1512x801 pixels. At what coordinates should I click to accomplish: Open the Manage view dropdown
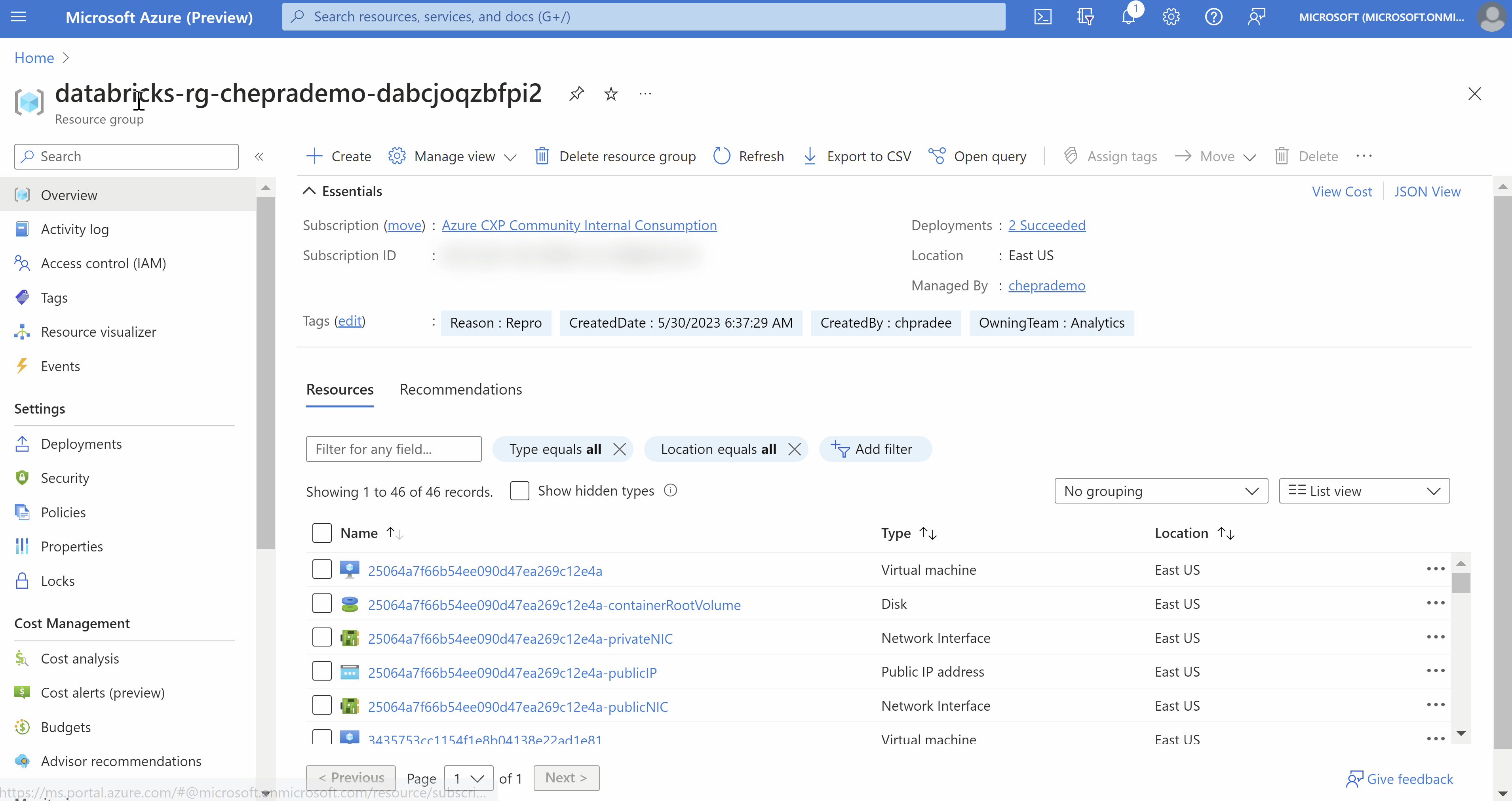(452, 157)
